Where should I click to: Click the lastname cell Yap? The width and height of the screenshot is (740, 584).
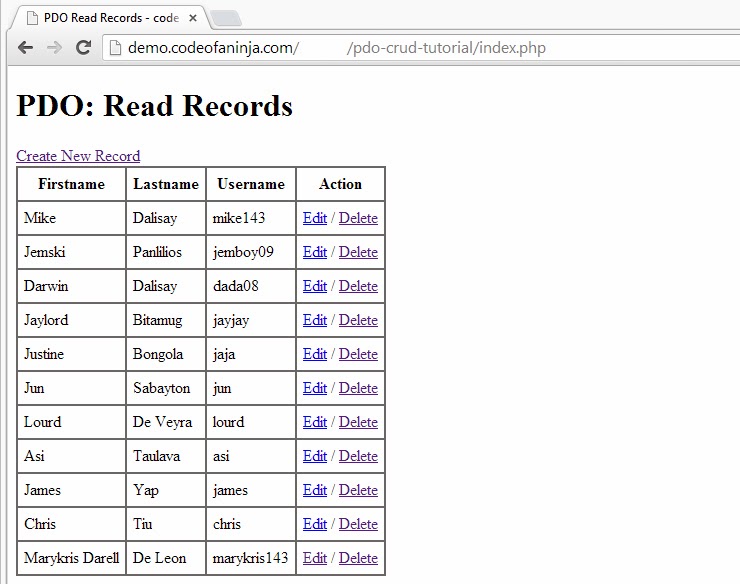tap(166, 490)
